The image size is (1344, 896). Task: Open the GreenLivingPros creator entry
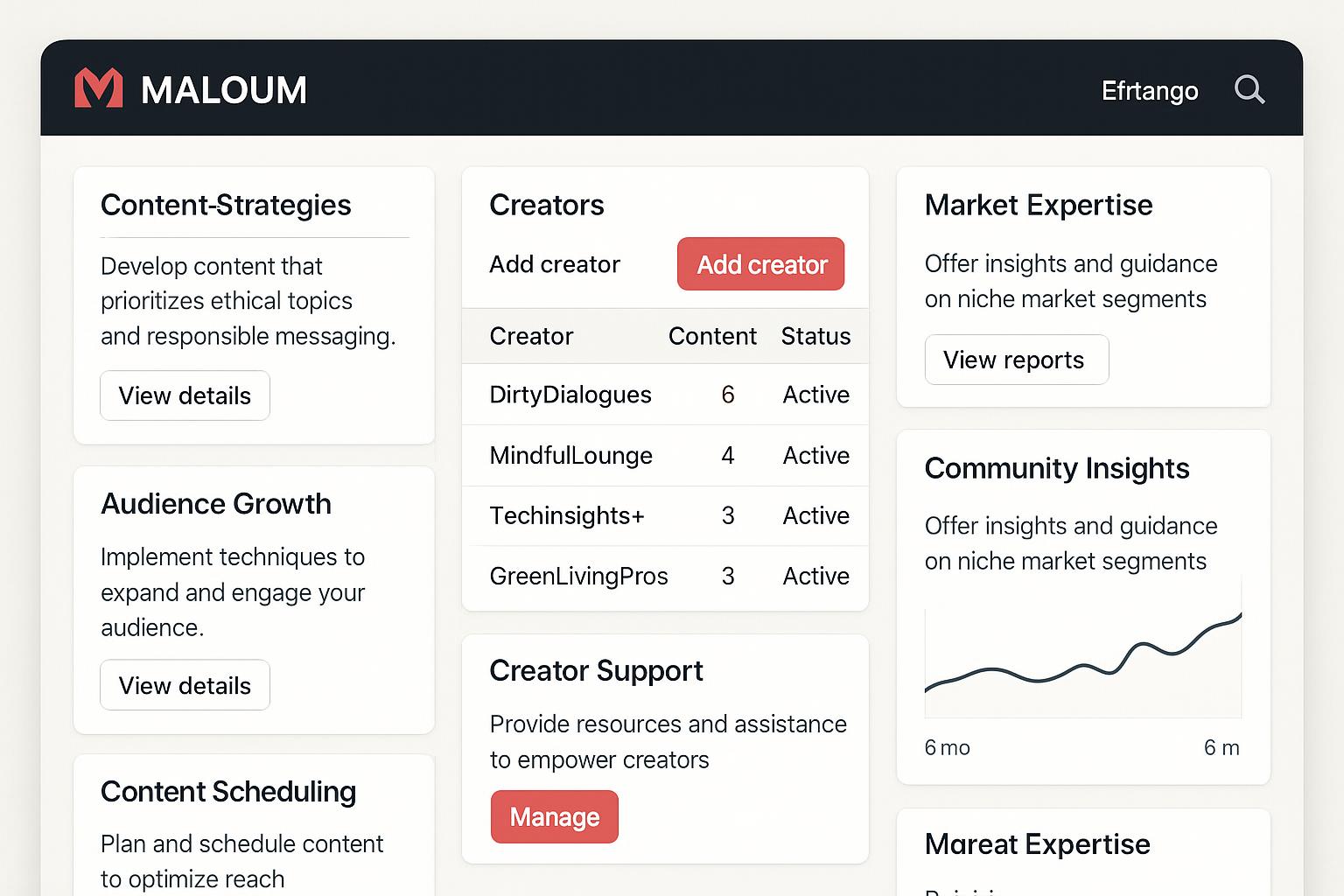click(578, 576)
